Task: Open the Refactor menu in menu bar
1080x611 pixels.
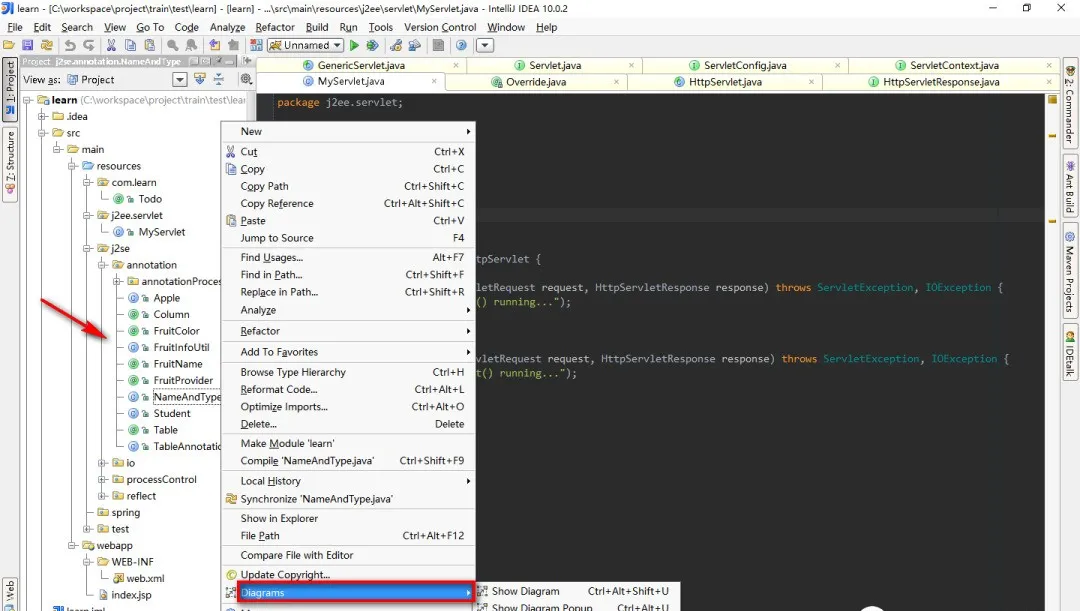Action: click(x=275, y=27)
